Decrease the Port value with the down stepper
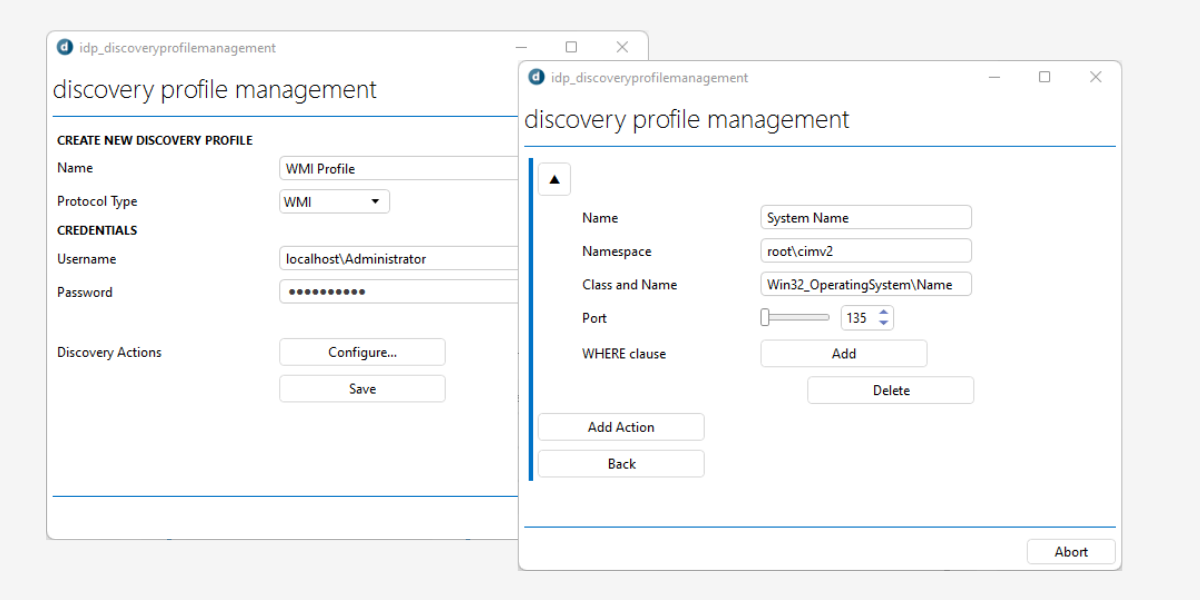This screenshot has height=600, width=1200. coord(882,322)
